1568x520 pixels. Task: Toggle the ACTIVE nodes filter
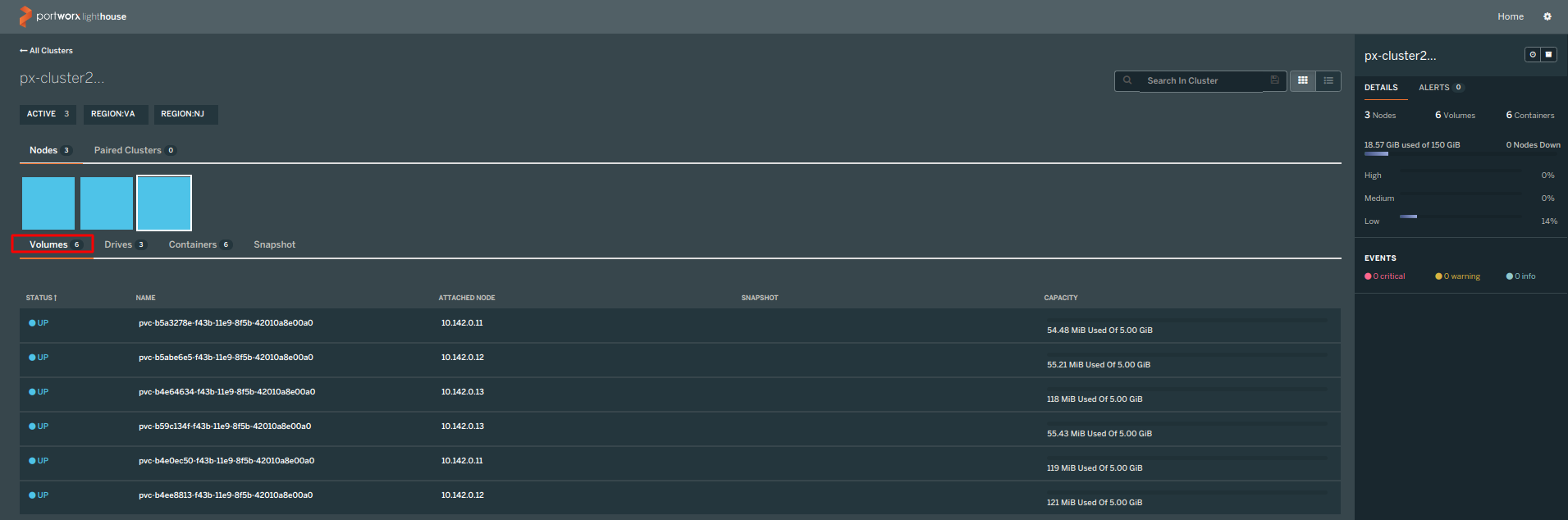point(48,114)
